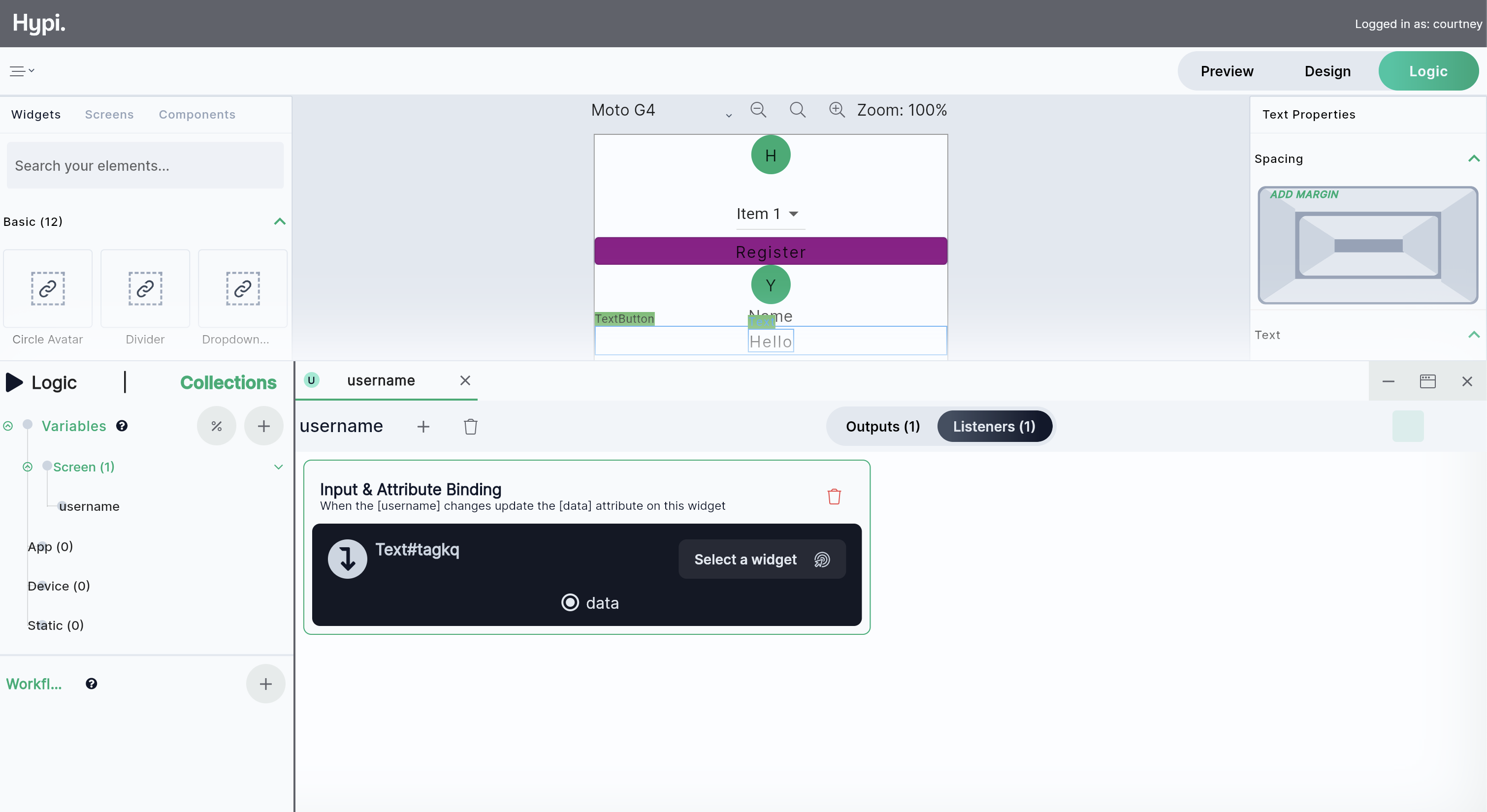Screen dimensions: 1487x812
Task: Switch to the Screens tab
Action: 109,114
